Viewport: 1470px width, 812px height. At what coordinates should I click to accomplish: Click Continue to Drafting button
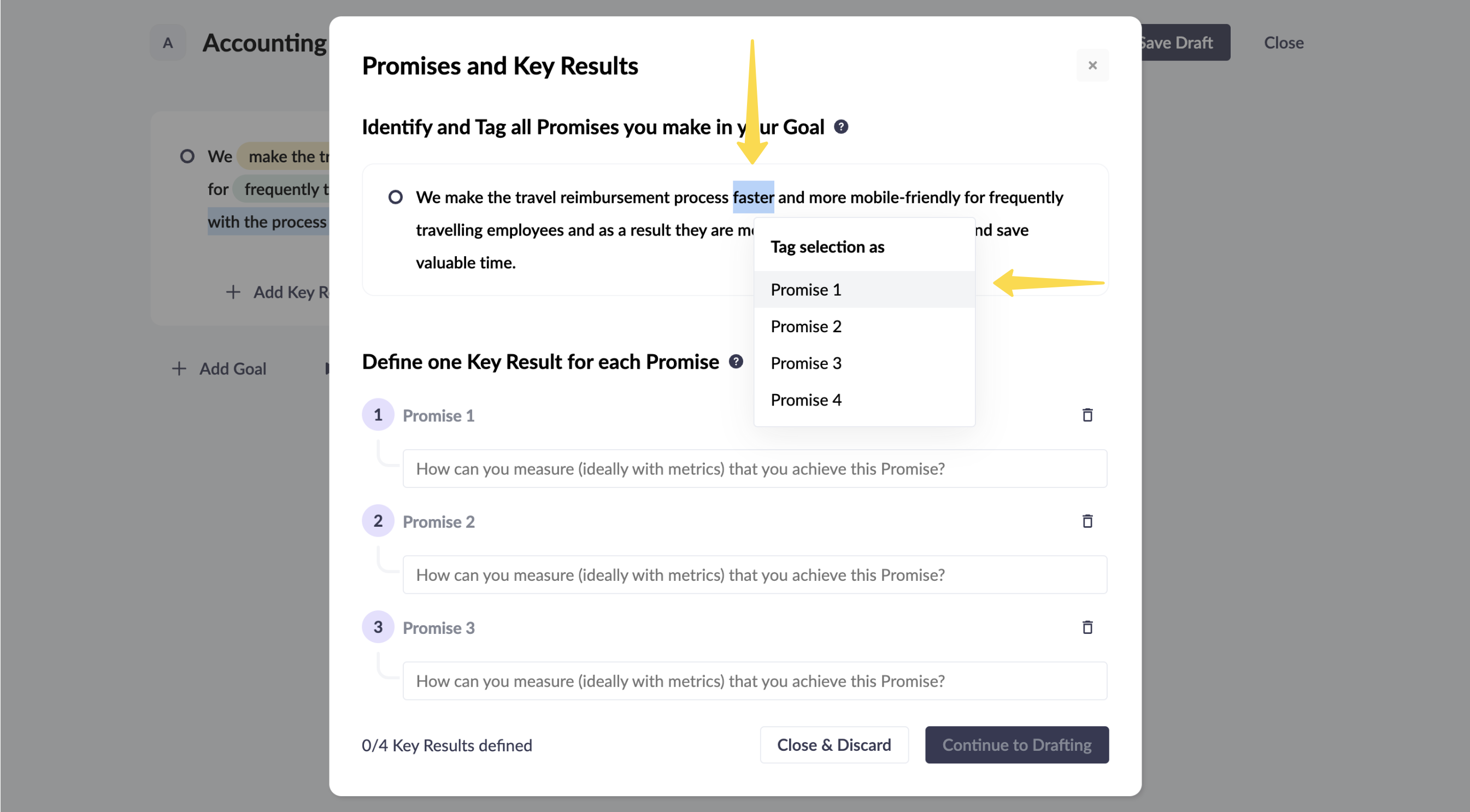tap(1016, 745)
